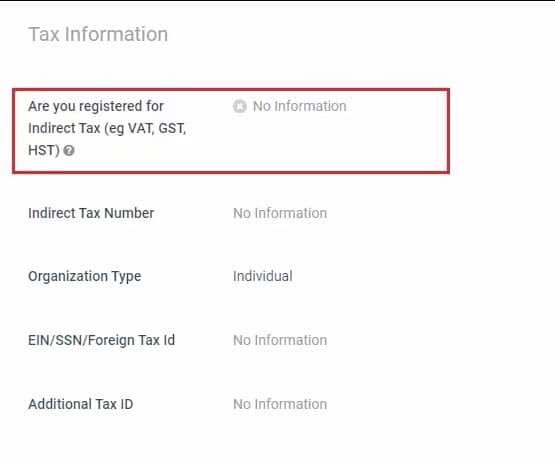Click the Organization Type label
This screenshot has width=555, height=460.
coord(85,277)
